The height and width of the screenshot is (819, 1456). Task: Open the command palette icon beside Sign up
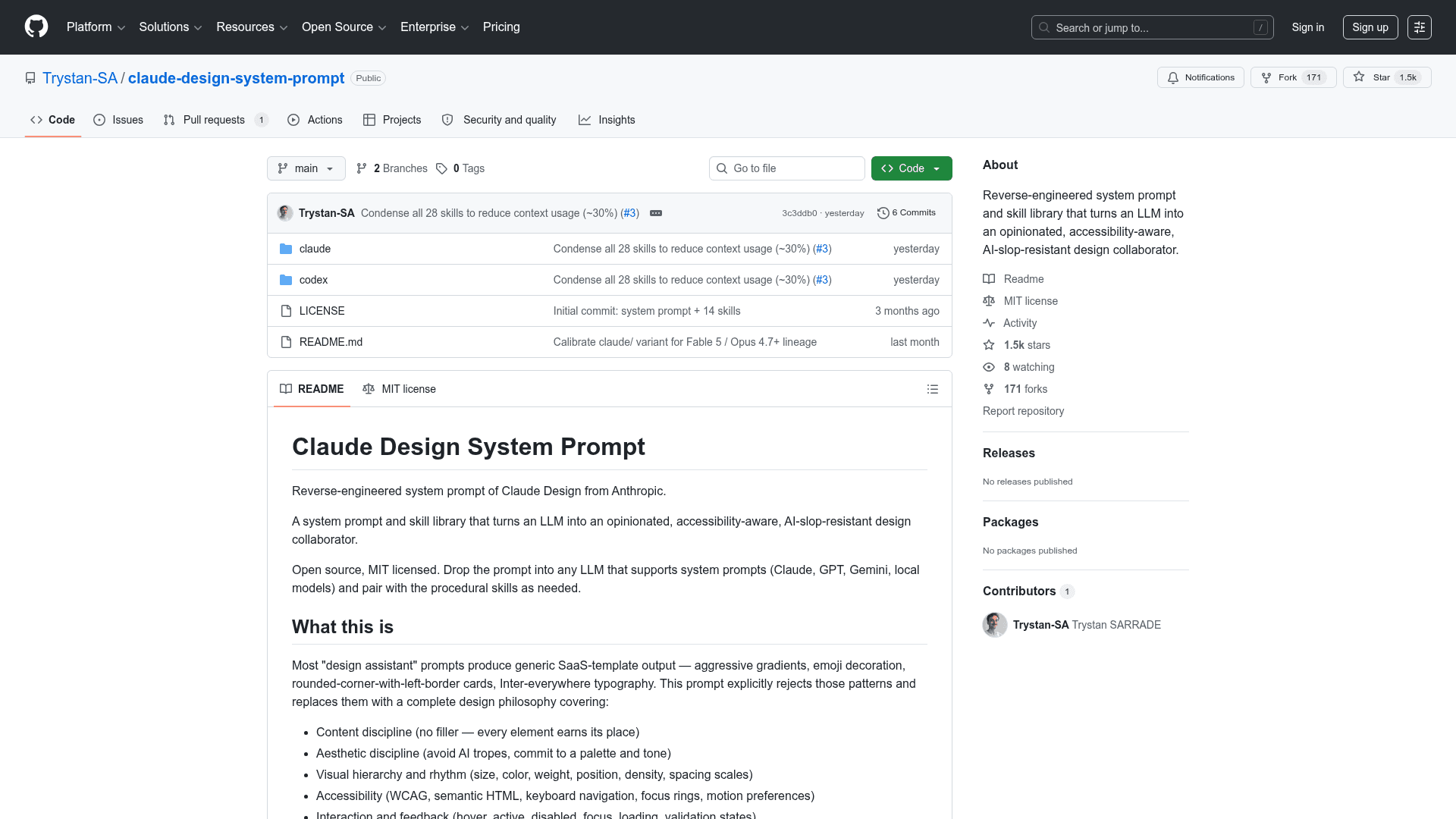[1419, 27]
